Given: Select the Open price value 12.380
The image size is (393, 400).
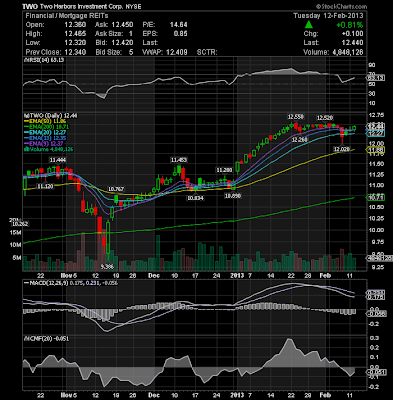Looking at the screenshot, I should coord(75,24).
